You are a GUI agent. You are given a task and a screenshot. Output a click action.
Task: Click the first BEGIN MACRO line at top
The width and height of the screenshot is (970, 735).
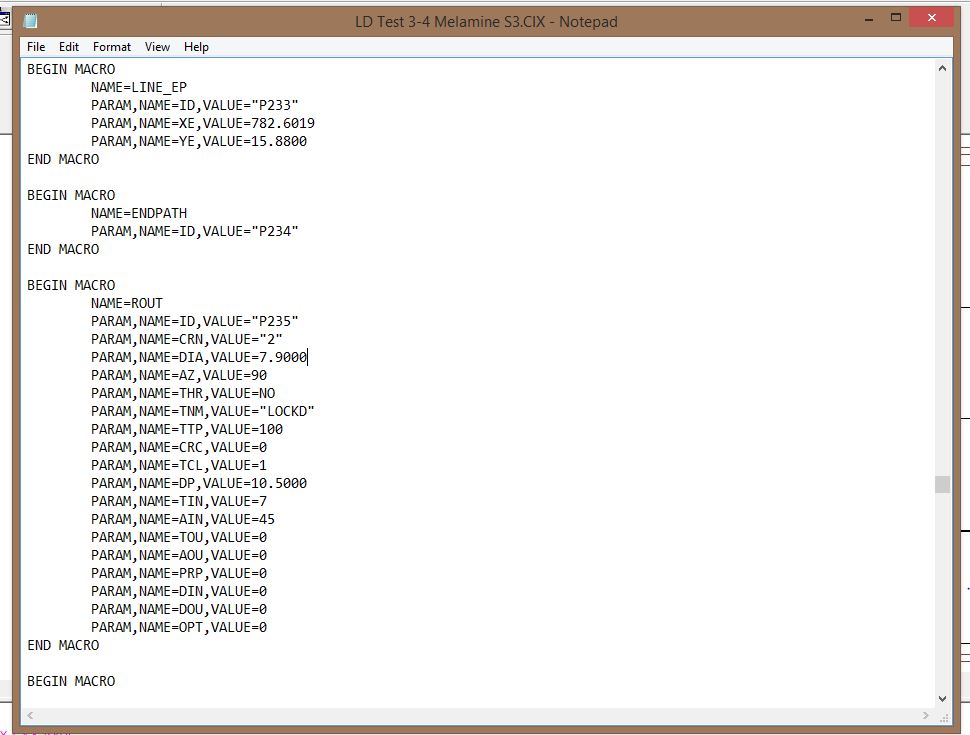(71, 69)
